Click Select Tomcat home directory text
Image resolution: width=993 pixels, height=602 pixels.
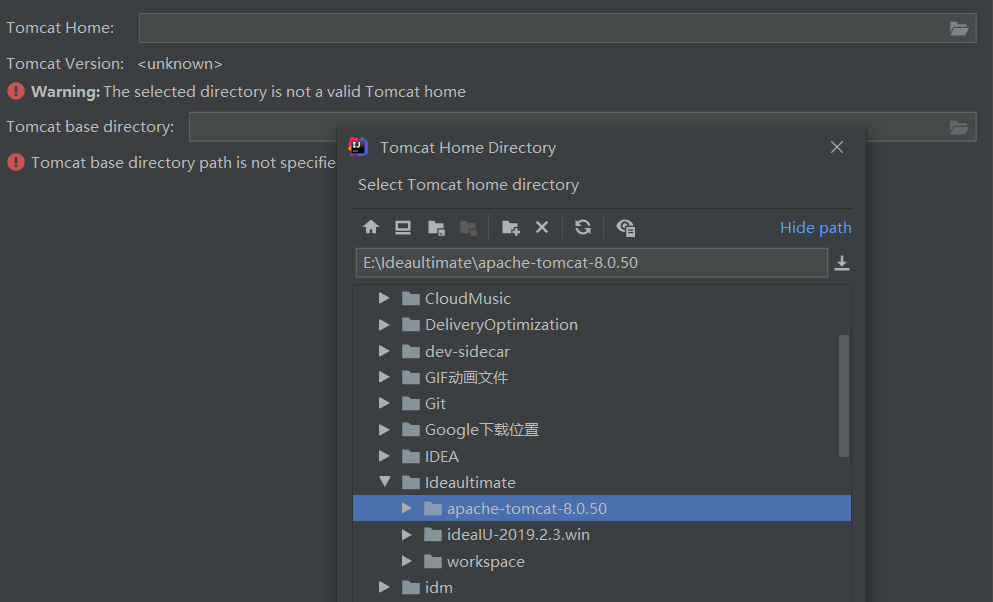(x=469, y=185)
